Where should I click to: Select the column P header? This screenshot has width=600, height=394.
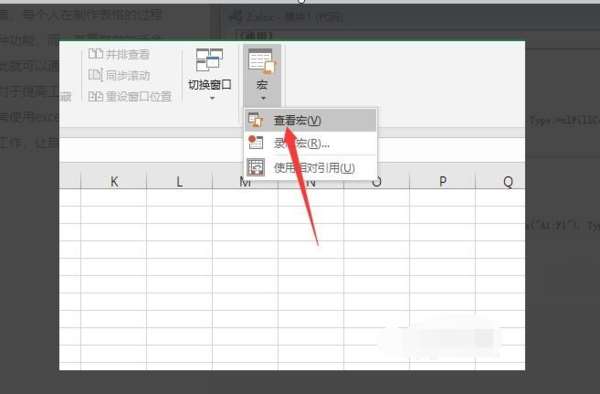pos(442,181)
